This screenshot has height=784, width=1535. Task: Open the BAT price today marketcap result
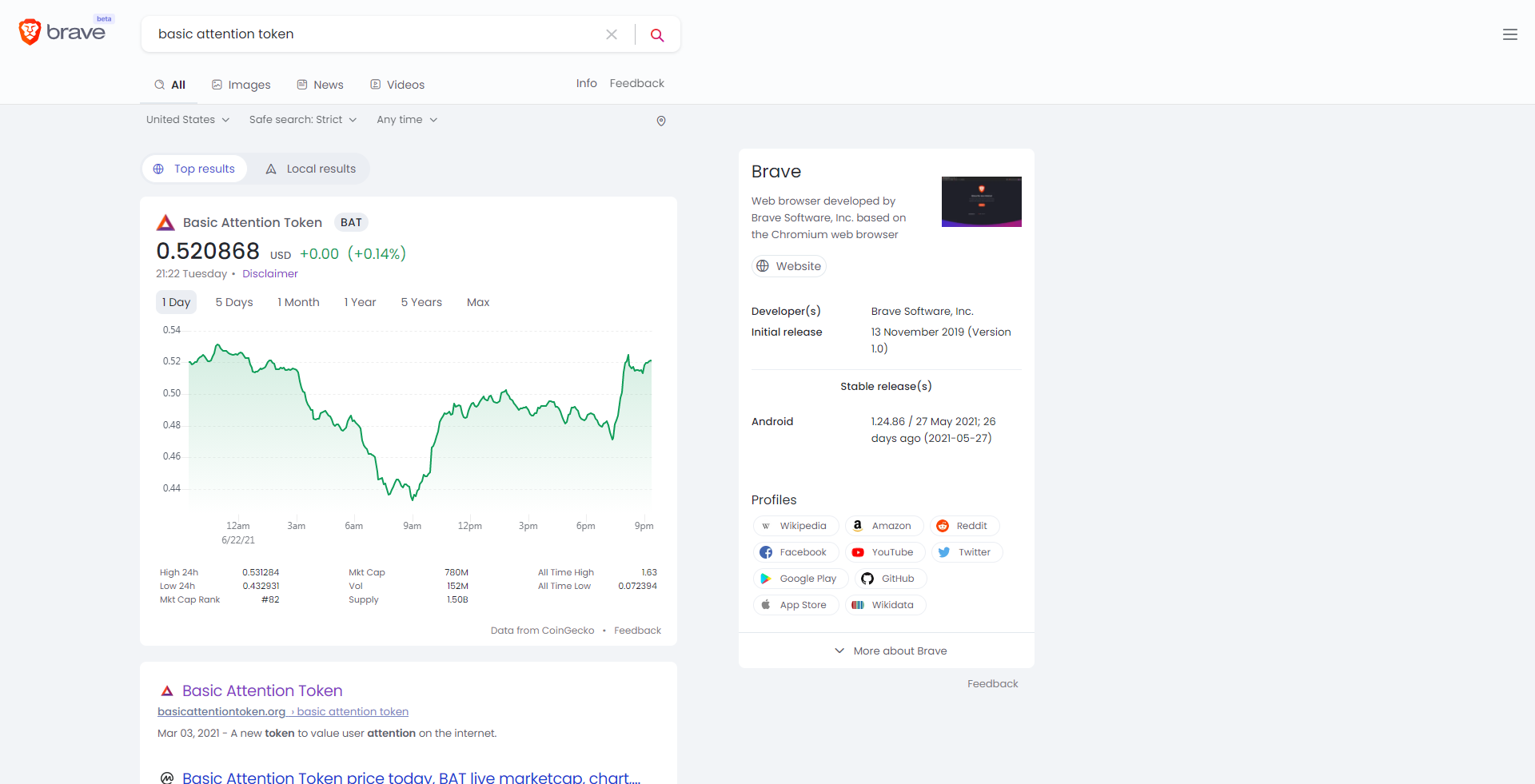click(x=411, y=778)
